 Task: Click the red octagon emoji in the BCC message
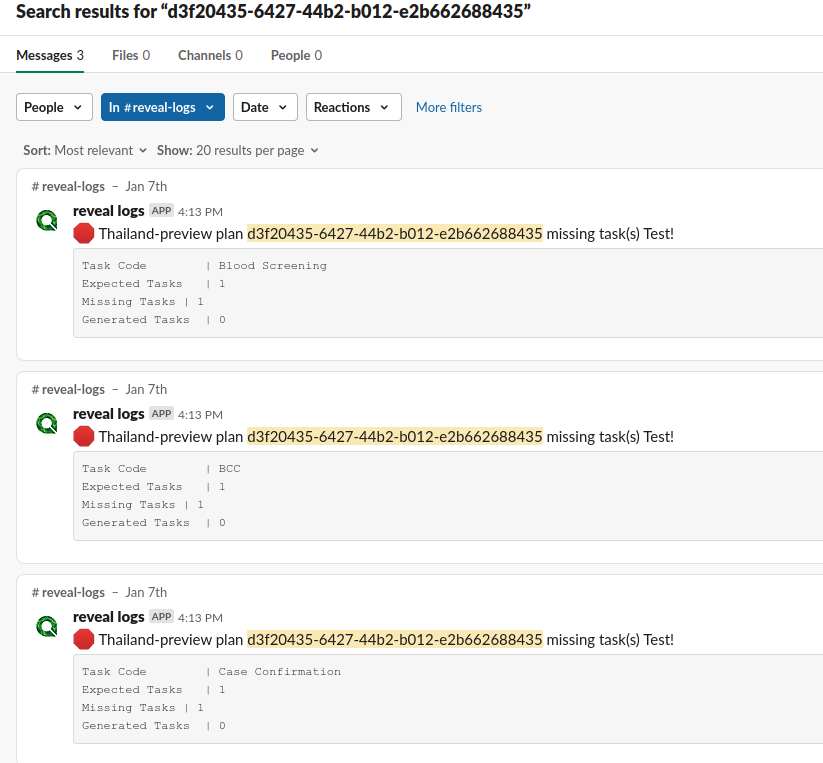[x=83, y=436]
